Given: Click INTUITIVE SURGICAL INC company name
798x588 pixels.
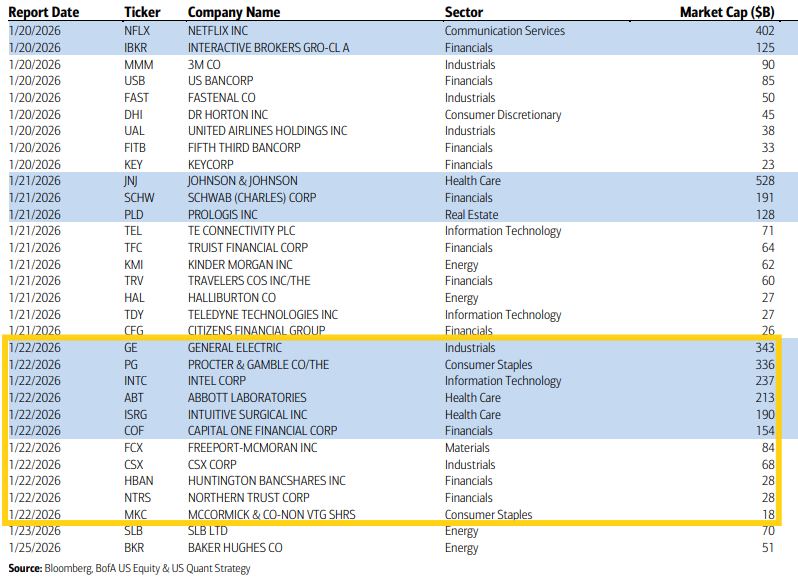Looking at the screenshot, I should 247,415.
